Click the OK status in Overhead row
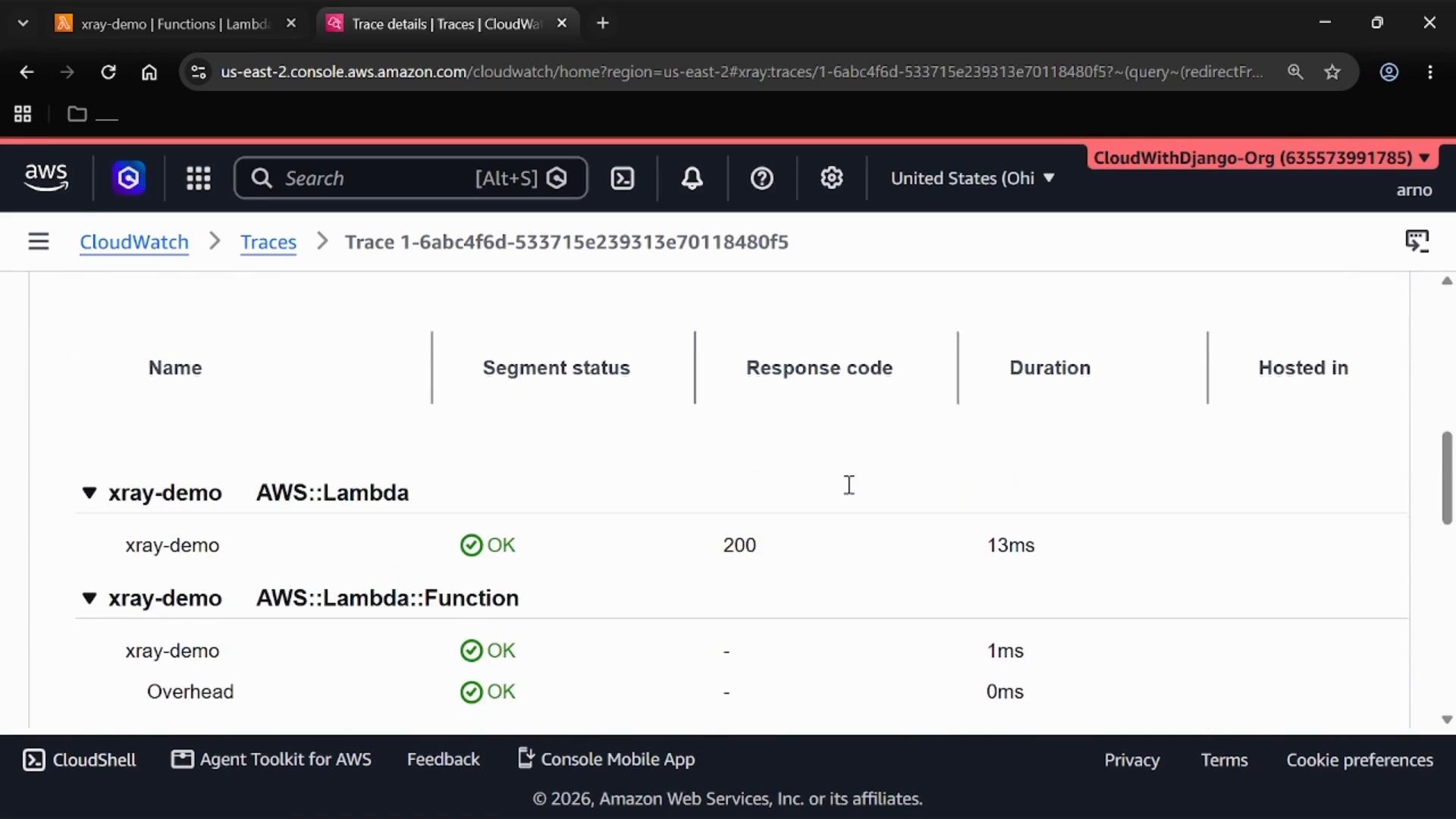The height and width of the screenshot is (819, 1456). click(488, 692)
